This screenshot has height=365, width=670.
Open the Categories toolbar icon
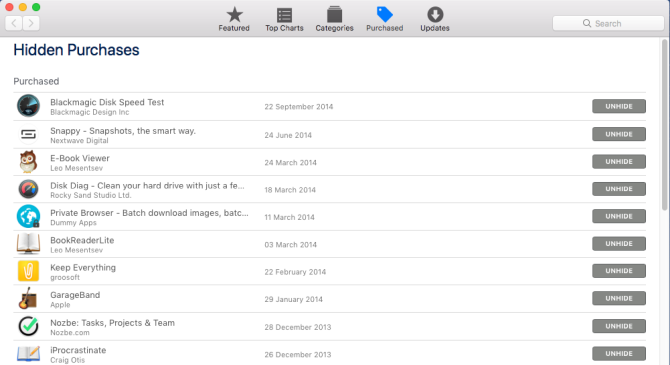coord(335,15)
